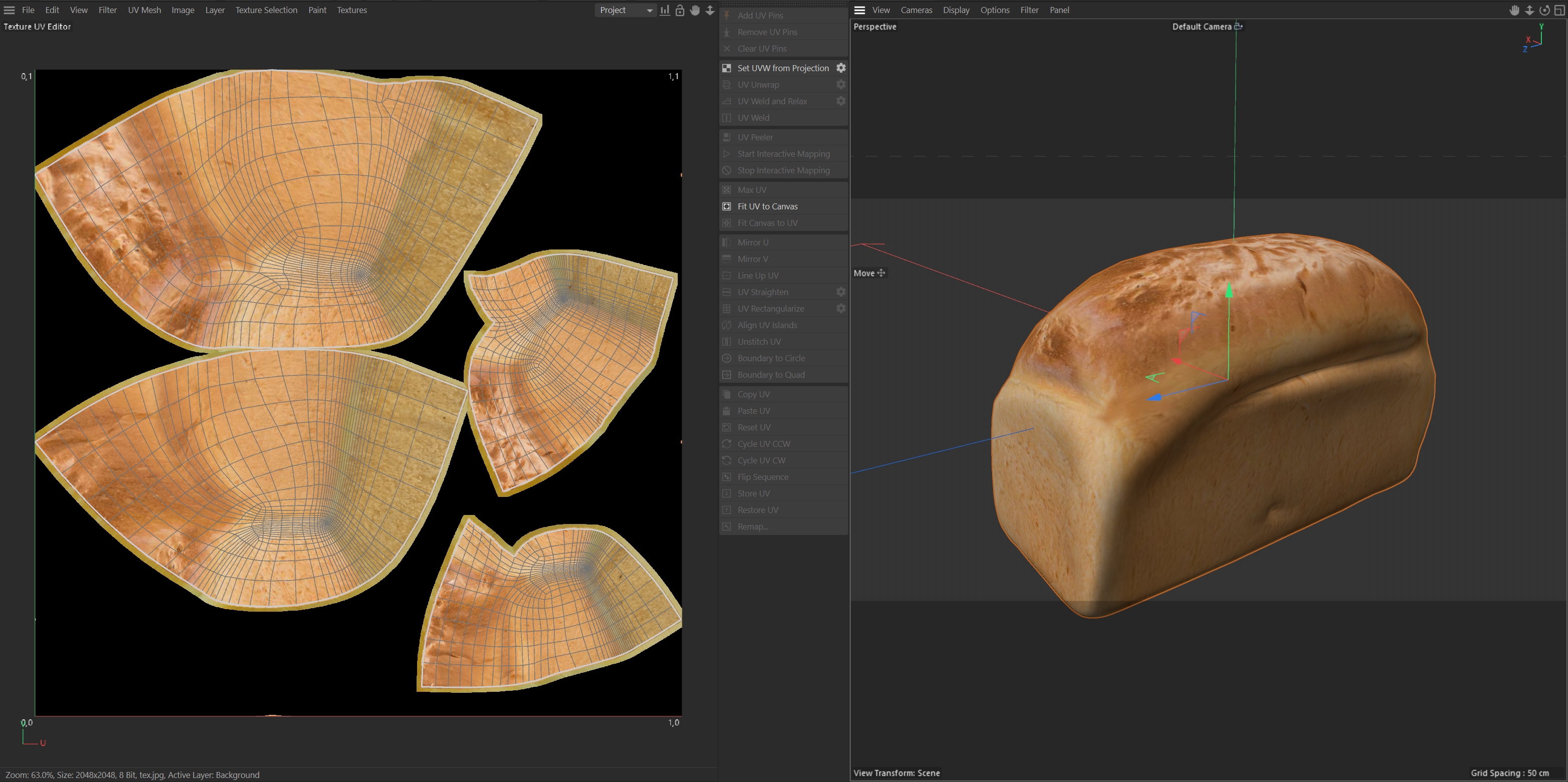Open the UV editor hamburger menu

pos(9,11)
